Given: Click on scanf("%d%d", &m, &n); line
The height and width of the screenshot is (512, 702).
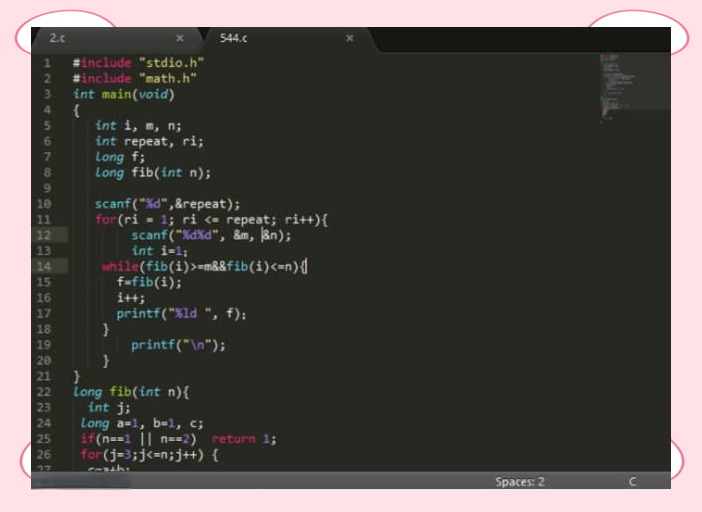Looking at the screenshot, I should pyautogui.click(x=211, y=235).
